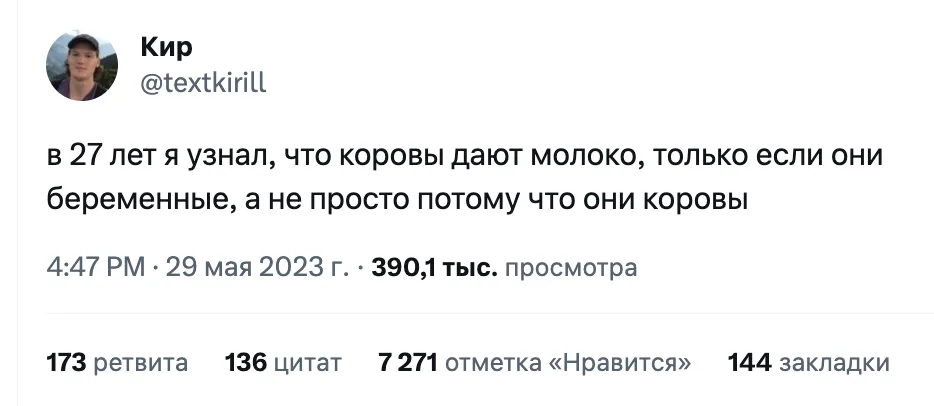Open the цитат list
The image size is (934, 406).
(x=305, y=361)
